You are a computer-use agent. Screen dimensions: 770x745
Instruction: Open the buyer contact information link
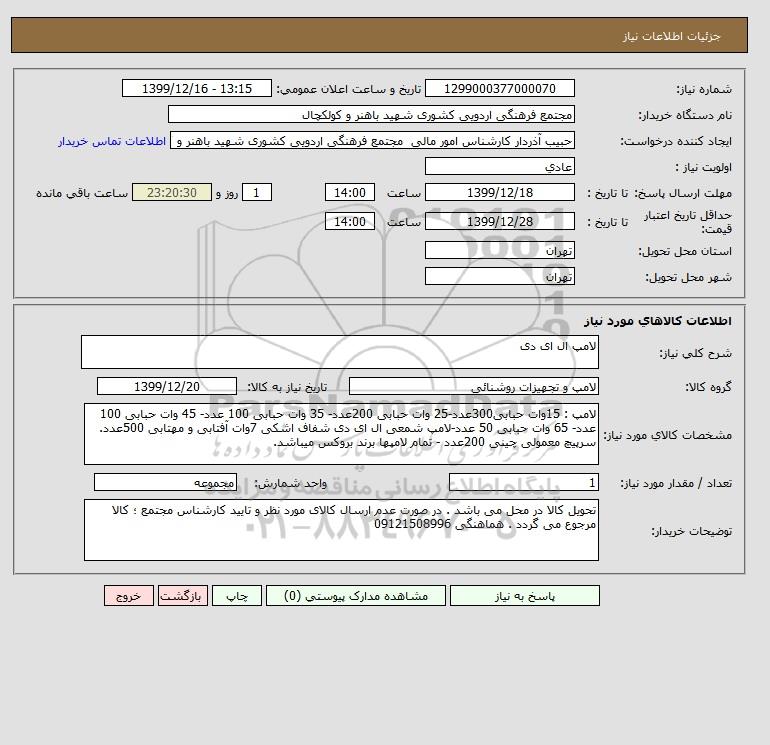point(112,141)
